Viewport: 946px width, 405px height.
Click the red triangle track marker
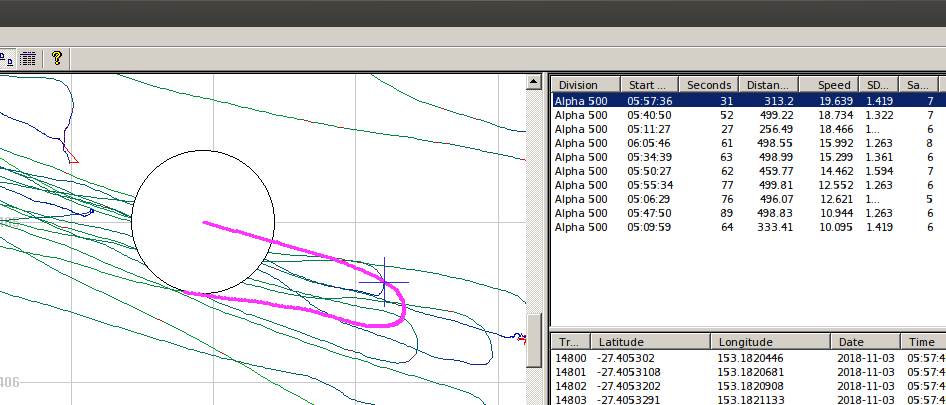pos(71,156)
